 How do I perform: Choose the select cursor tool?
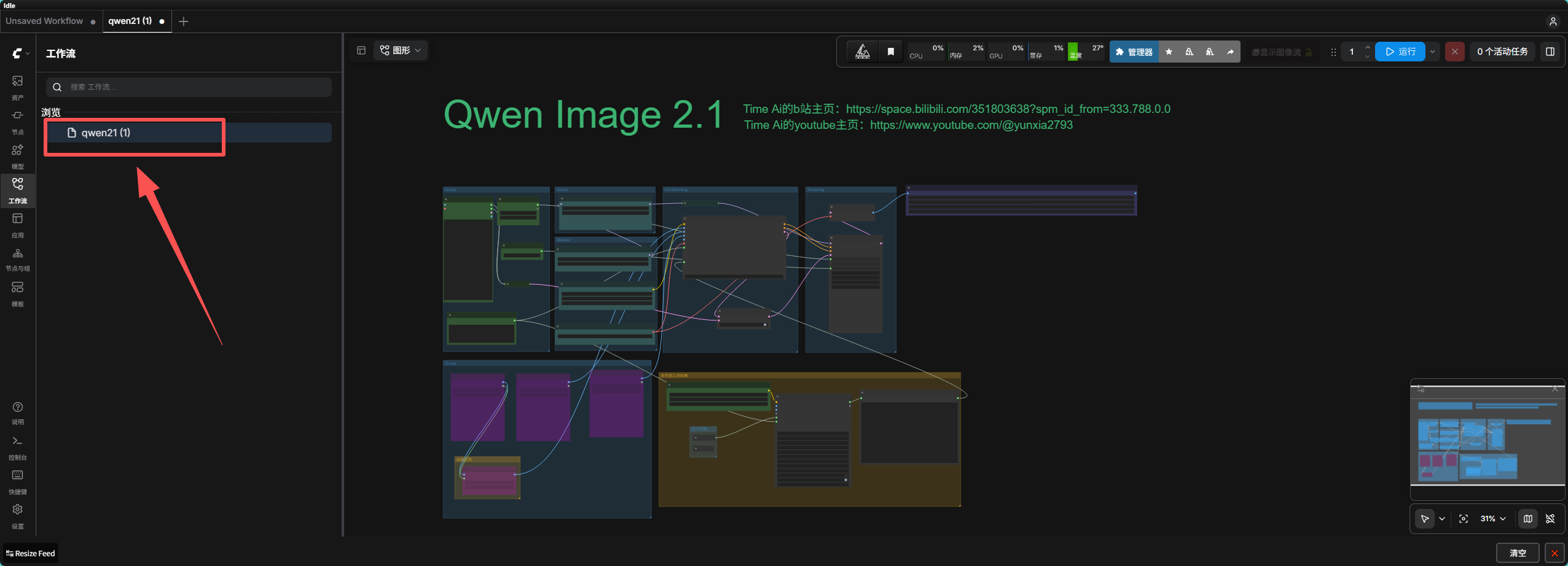point(1425,519)
